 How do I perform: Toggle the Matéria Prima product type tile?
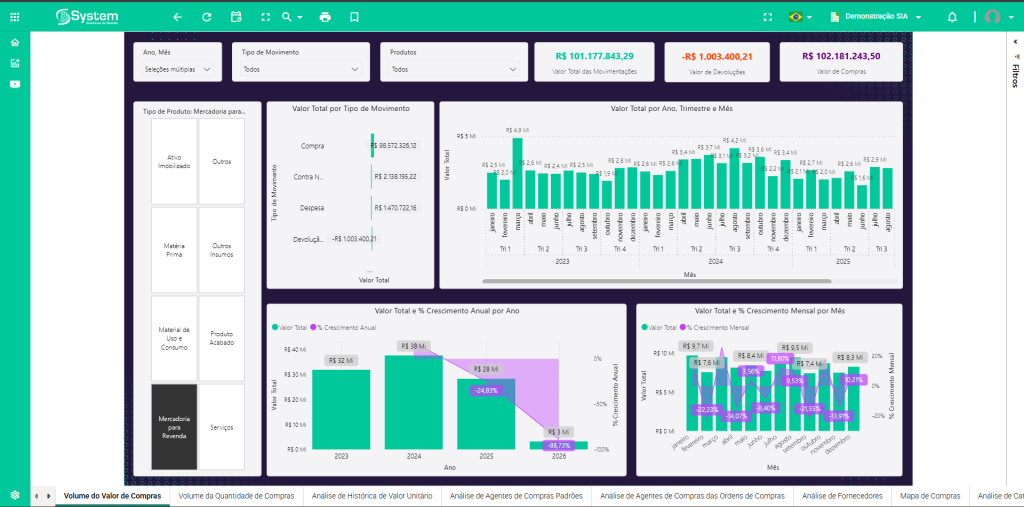(x=174, y=249)
